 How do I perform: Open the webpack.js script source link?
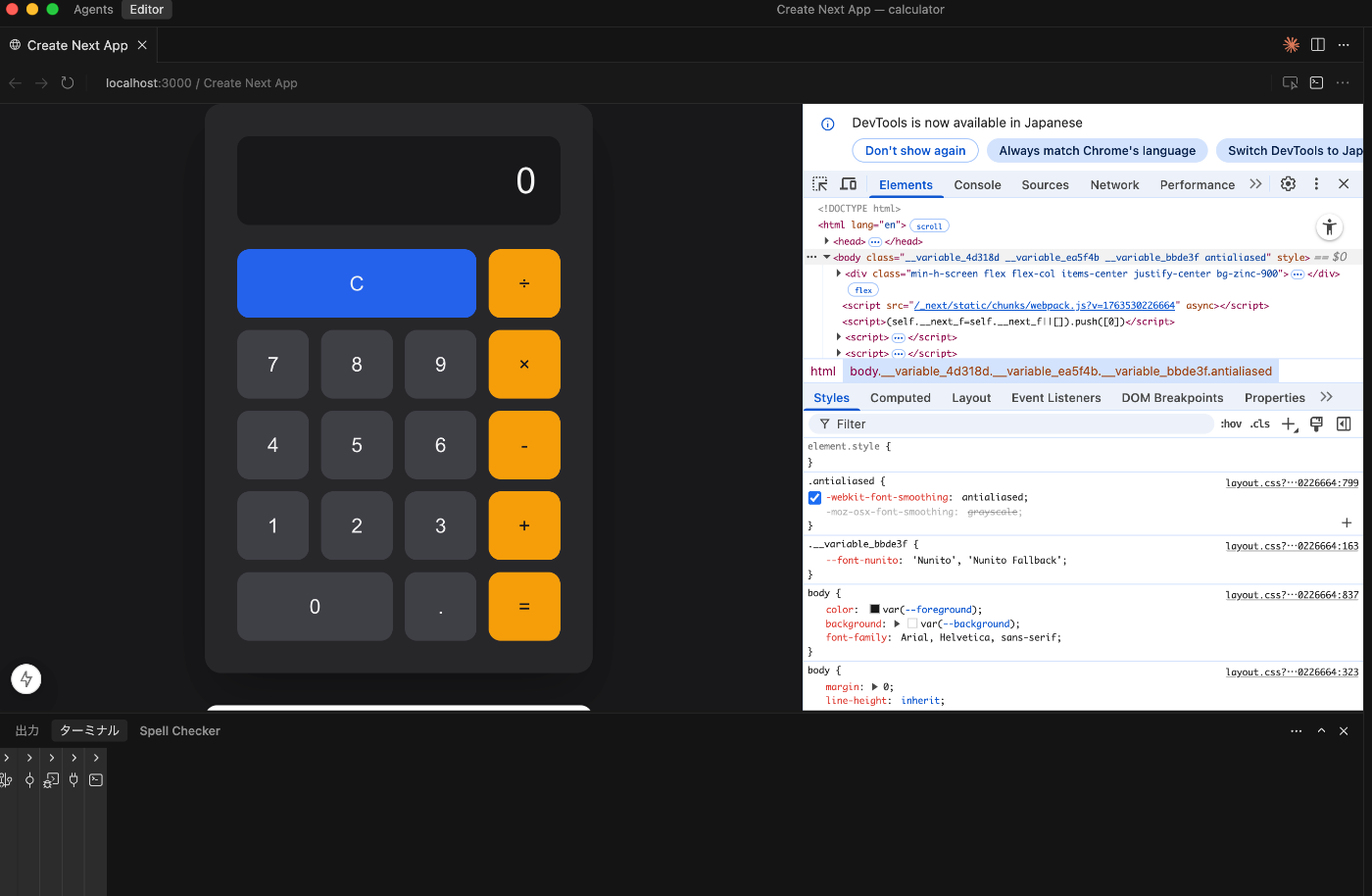[x=1044, y=306]
